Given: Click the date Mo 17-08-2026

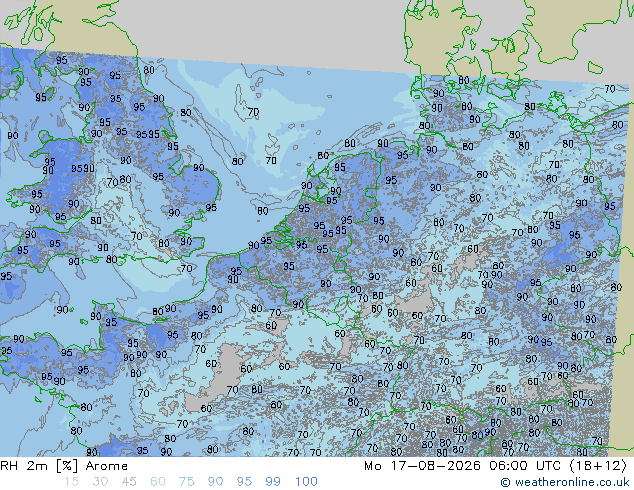Looking at the screenshot, I should click(x=422, y=466).
